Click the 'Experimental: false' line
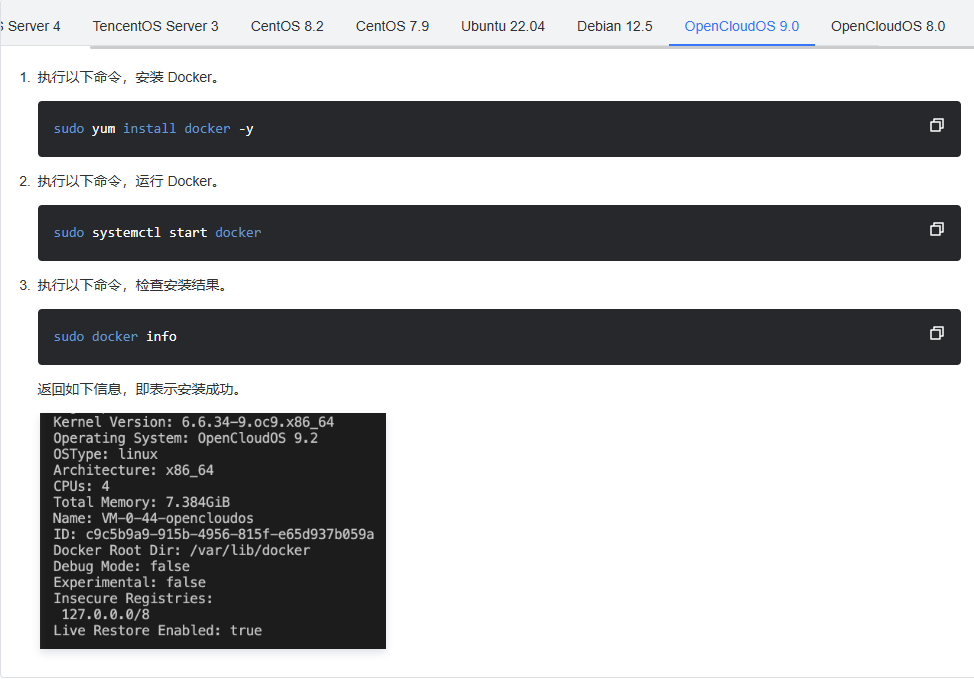This screenshot has width=974, height=679. [130, 583]
